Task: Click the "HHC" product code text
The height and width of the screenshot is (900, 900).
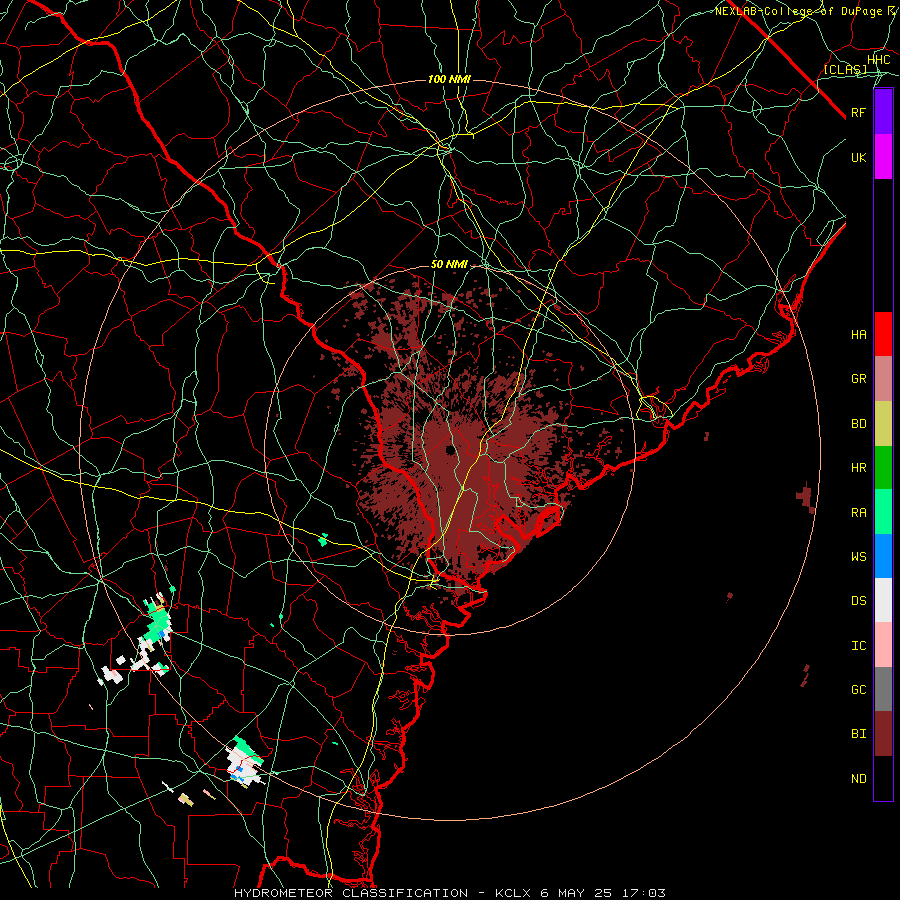Action: (878, 60)
